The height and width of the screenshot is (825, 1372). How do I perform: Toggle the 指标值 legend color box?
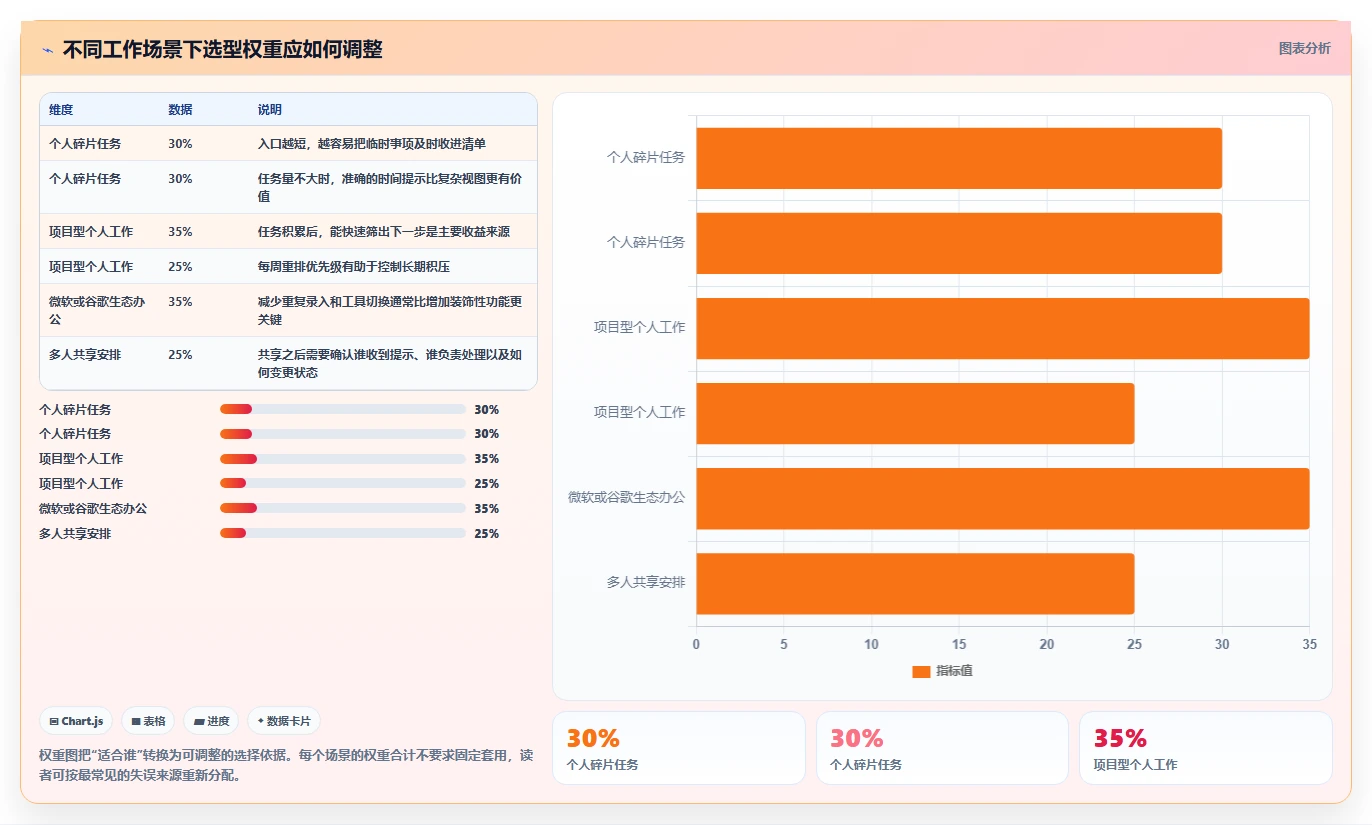[x=921, y=671]
